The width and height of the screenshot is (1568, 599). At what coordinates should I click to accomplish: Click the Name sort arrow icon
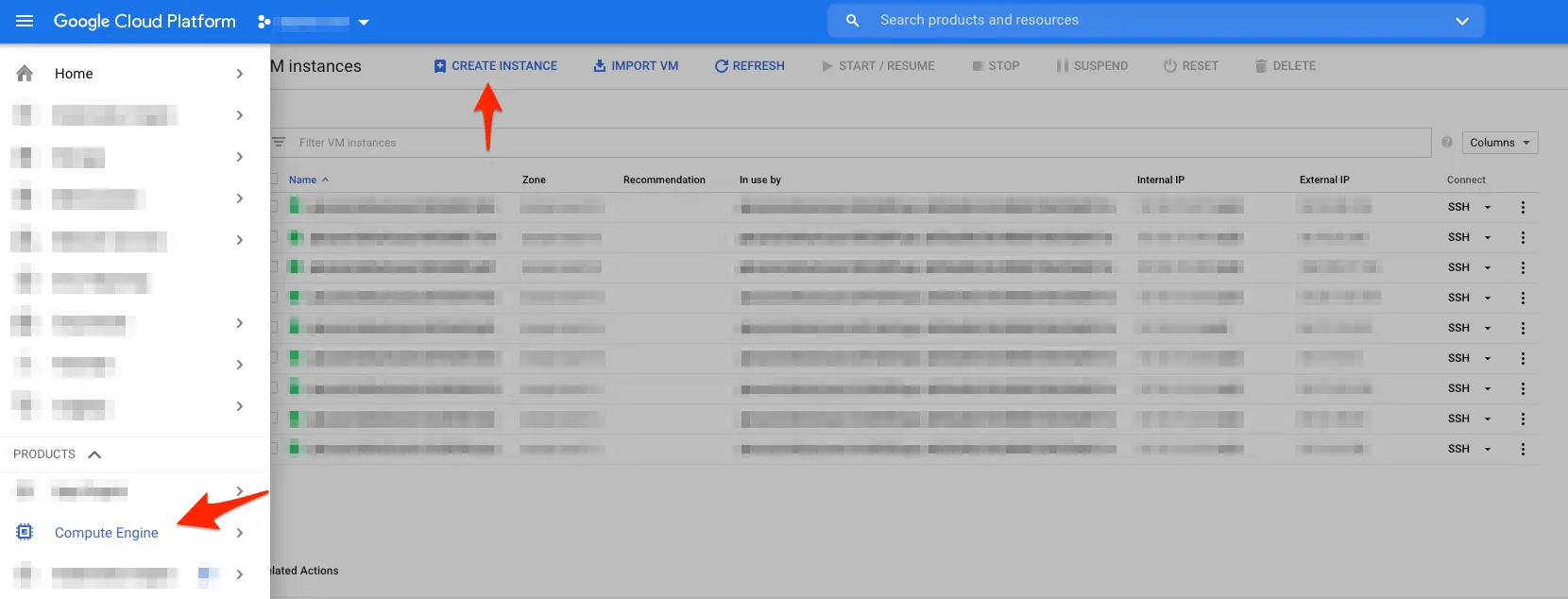[325, 180]
